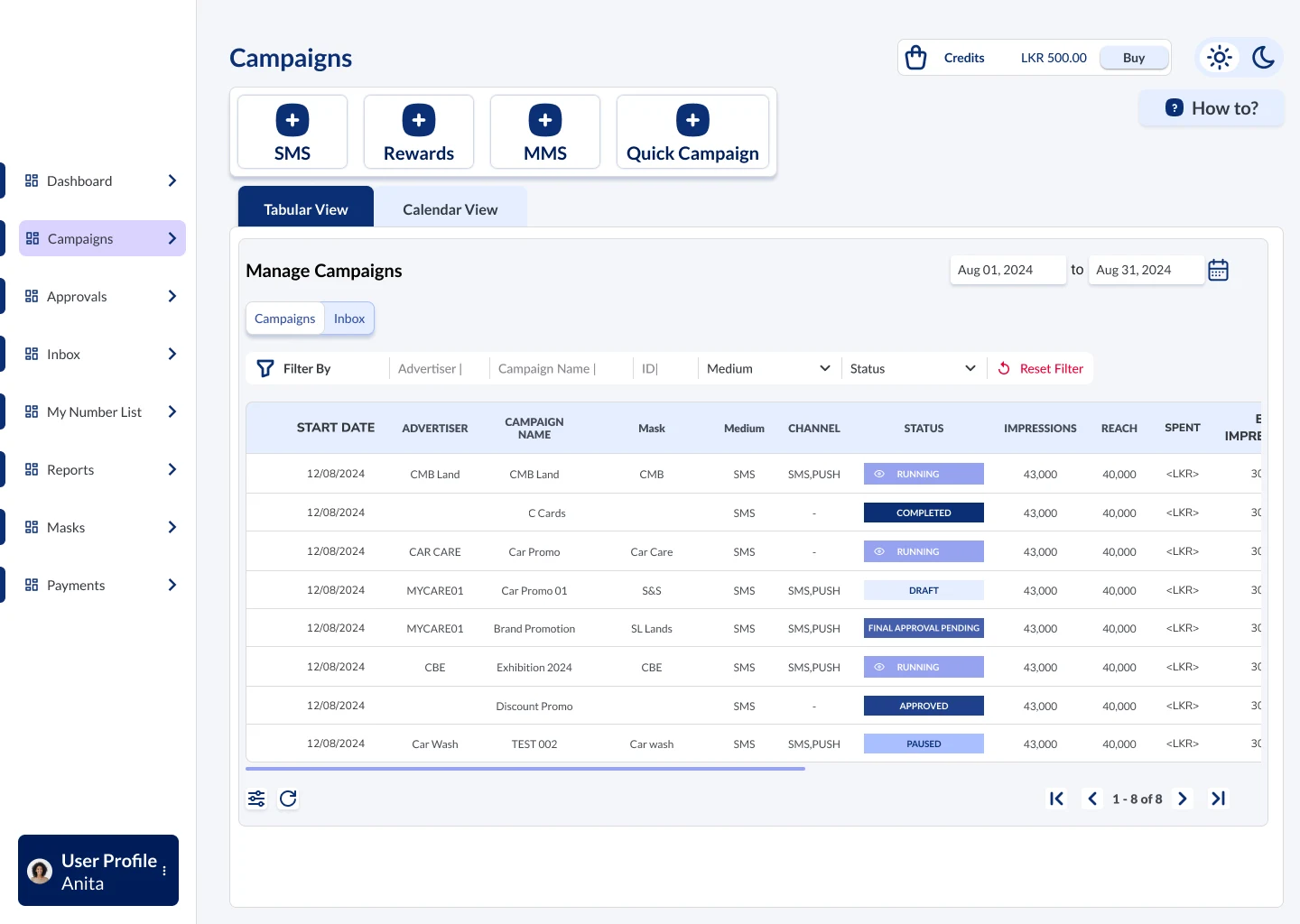Click the TEST 002 campaign name
This screenshot has width=1300, height=924.
click(x=534, y=744)
